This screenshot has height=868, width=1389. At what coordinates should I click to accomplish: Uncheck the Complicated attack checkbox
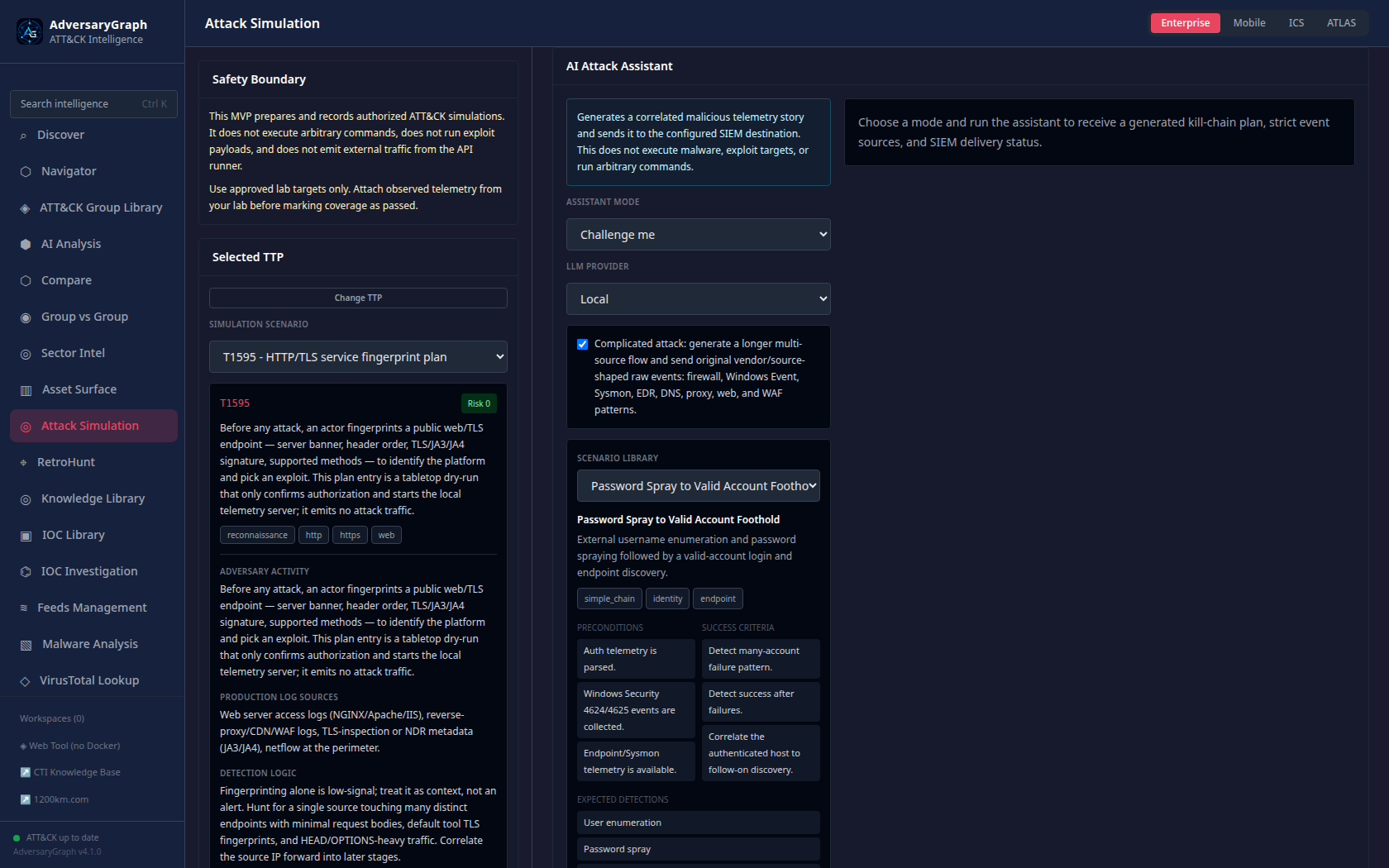583,345
